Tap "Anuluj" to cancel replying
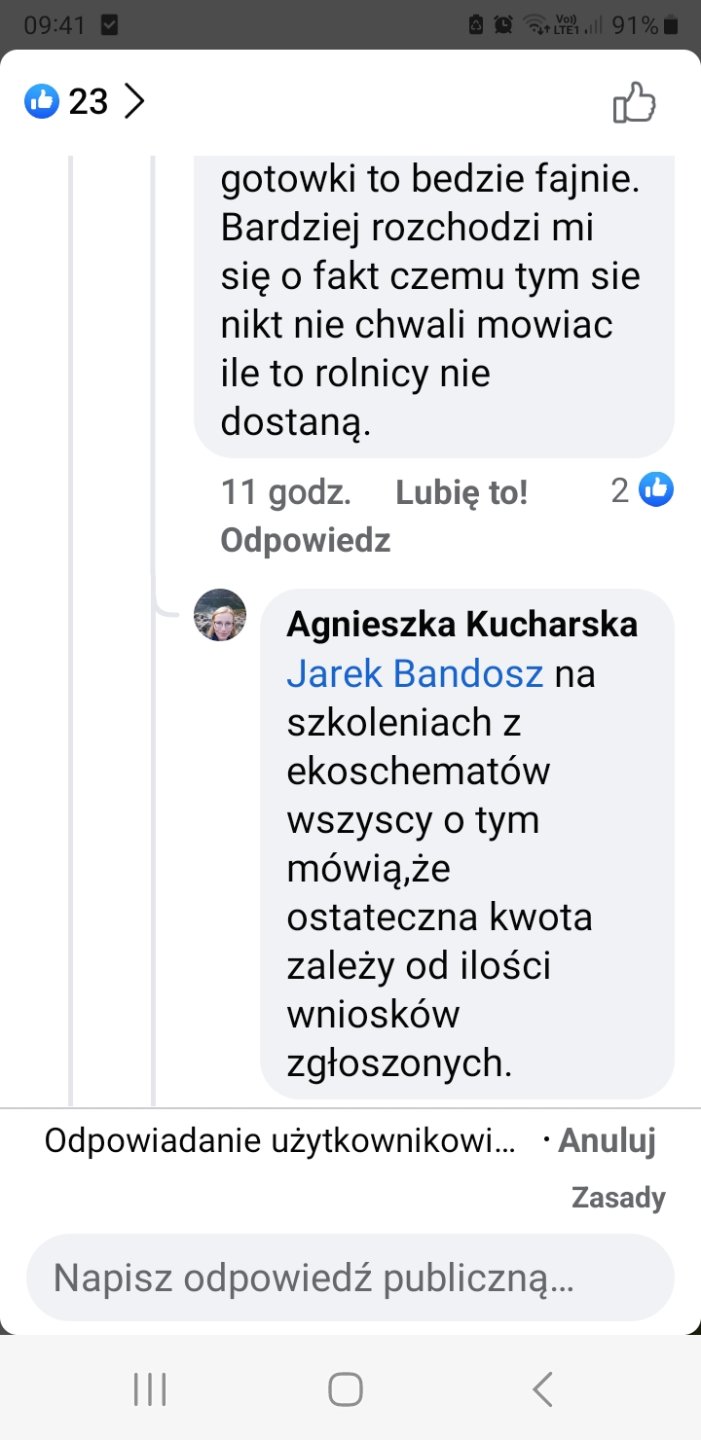This screenshot has height=1440, width=701. click(606, 1141)
